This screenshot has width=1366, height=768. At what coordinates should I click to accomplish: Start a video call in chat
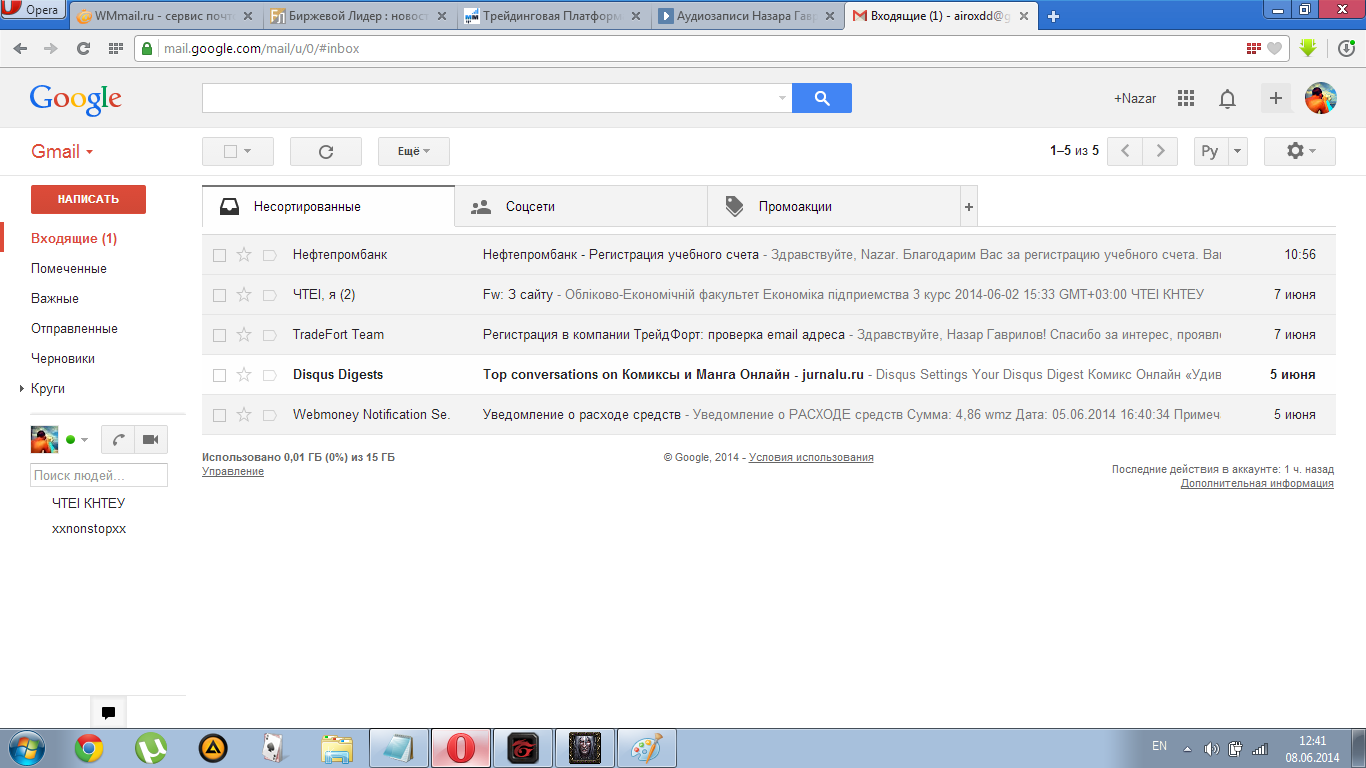pyautogui.click(x=151, y=440)
